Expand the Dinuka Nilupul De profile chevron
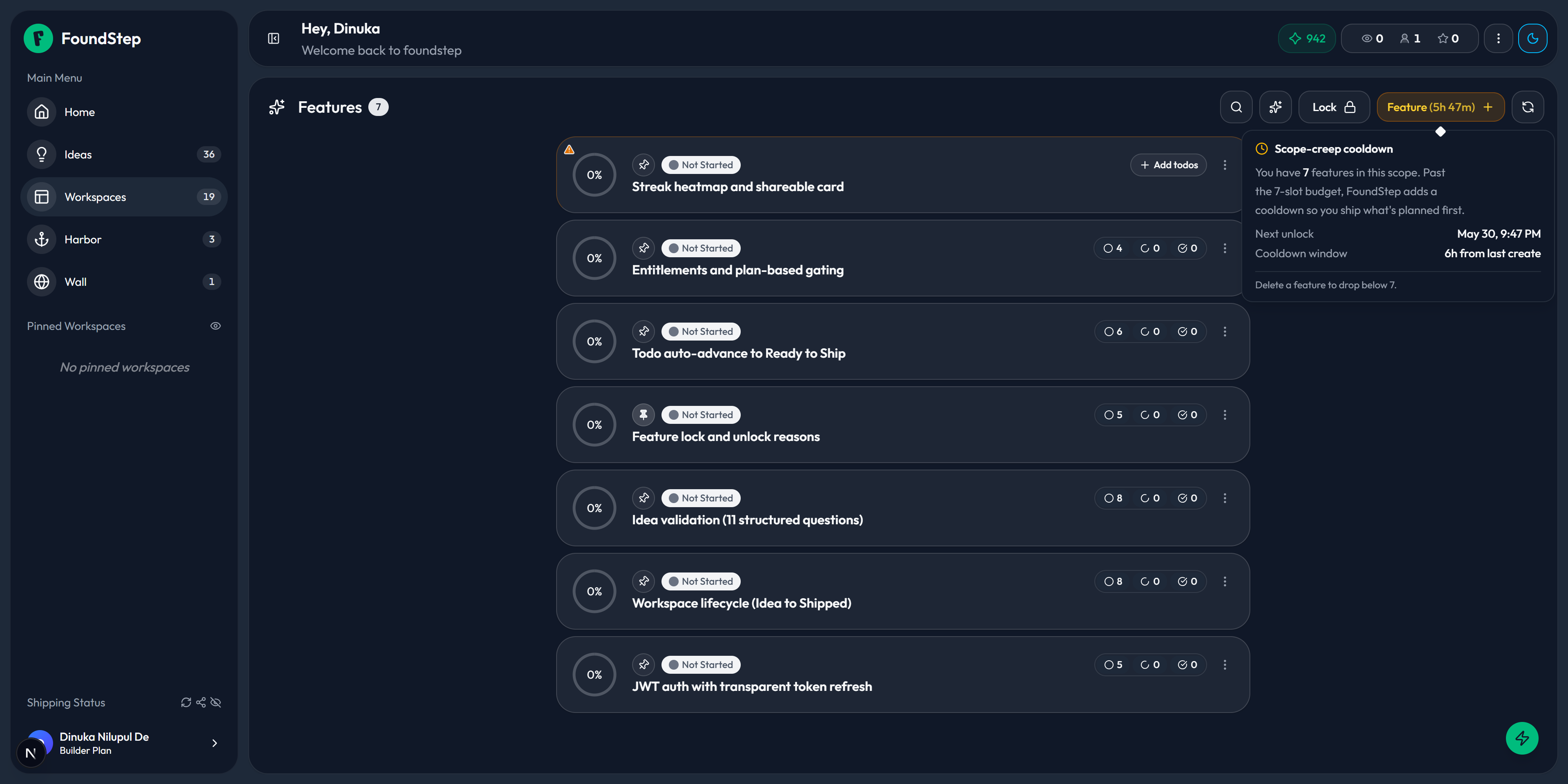The image size is (1568, 784). 214,743
